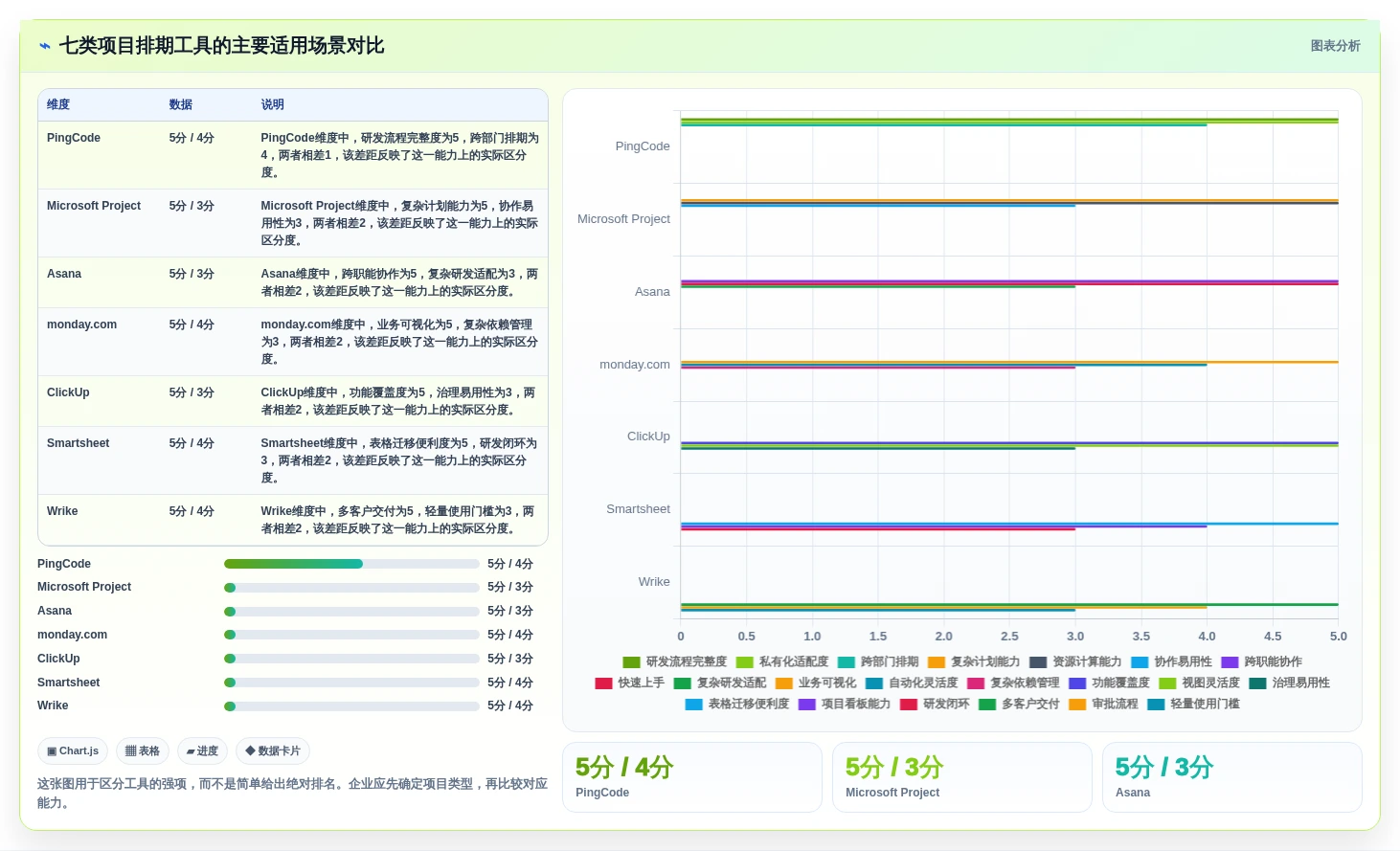Click the title icon beside 七类项目排期工具
Image resolution: width=1400 pixels, height=851 pixels.
(x=44, y=46)
